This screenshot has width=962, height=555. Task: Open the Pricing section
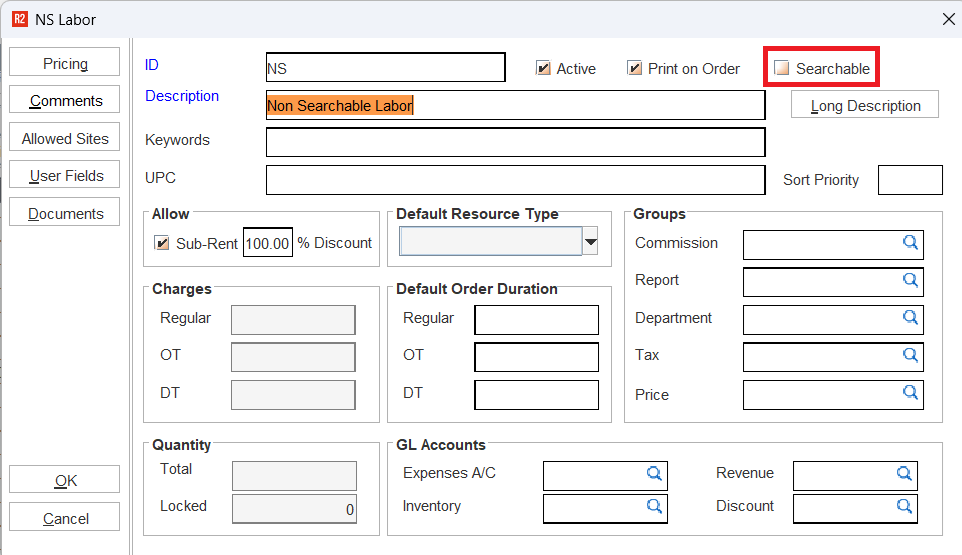[65, 63]
